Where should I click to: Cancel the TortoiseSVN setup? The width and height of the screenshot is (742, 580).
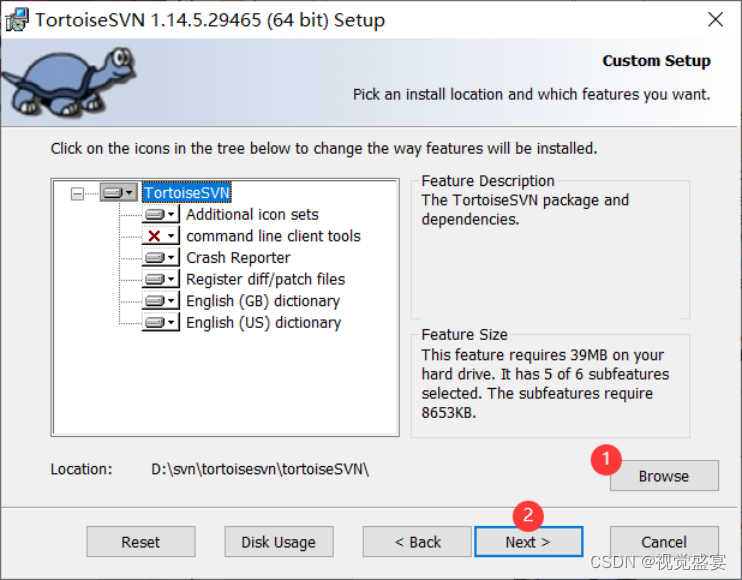[x=664, y=542]
